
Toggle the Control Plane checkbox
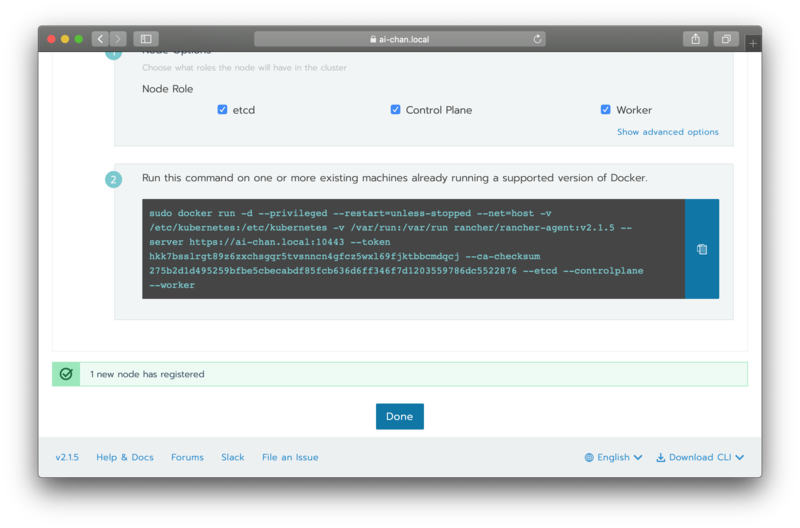(x=395, y=109)
